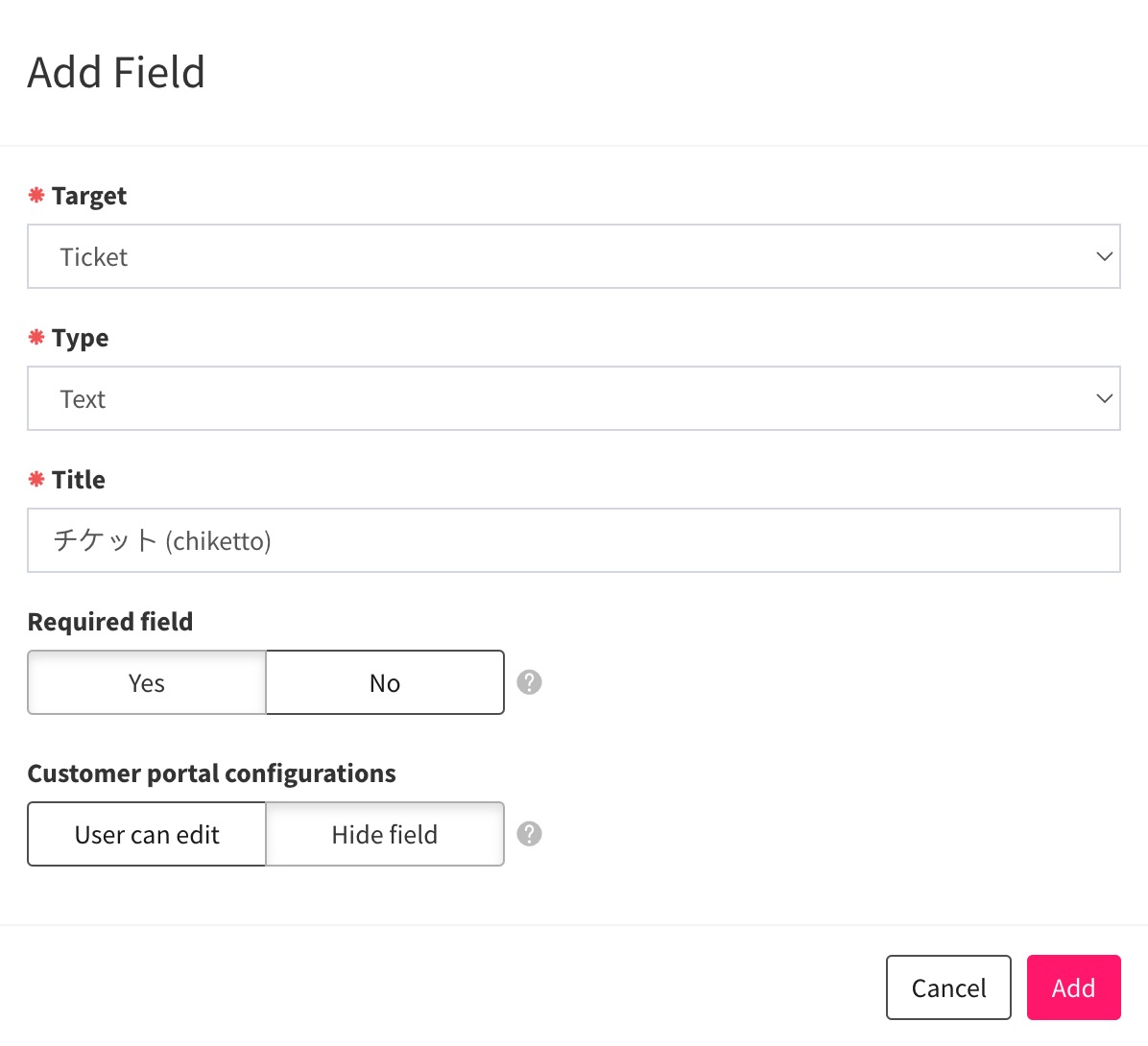
Task: Click the Customer portal configurations help icon
Action: (529, 834)
